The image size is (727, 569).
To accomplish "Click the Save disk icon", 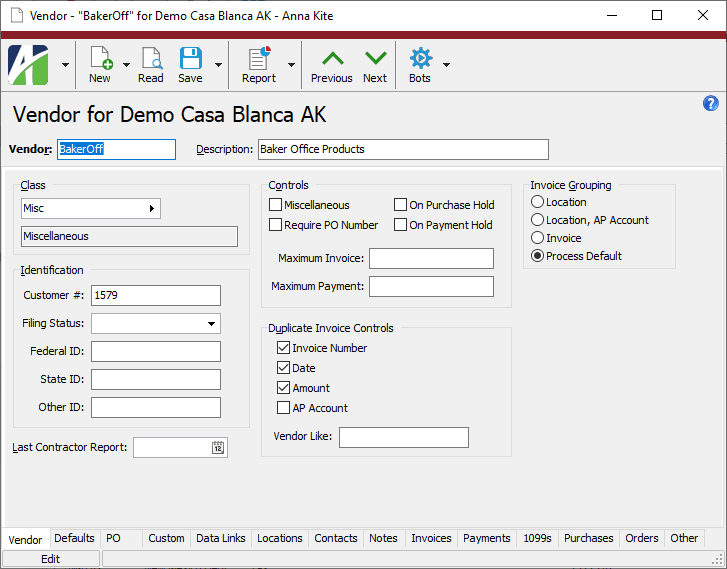I will point(190,59).
